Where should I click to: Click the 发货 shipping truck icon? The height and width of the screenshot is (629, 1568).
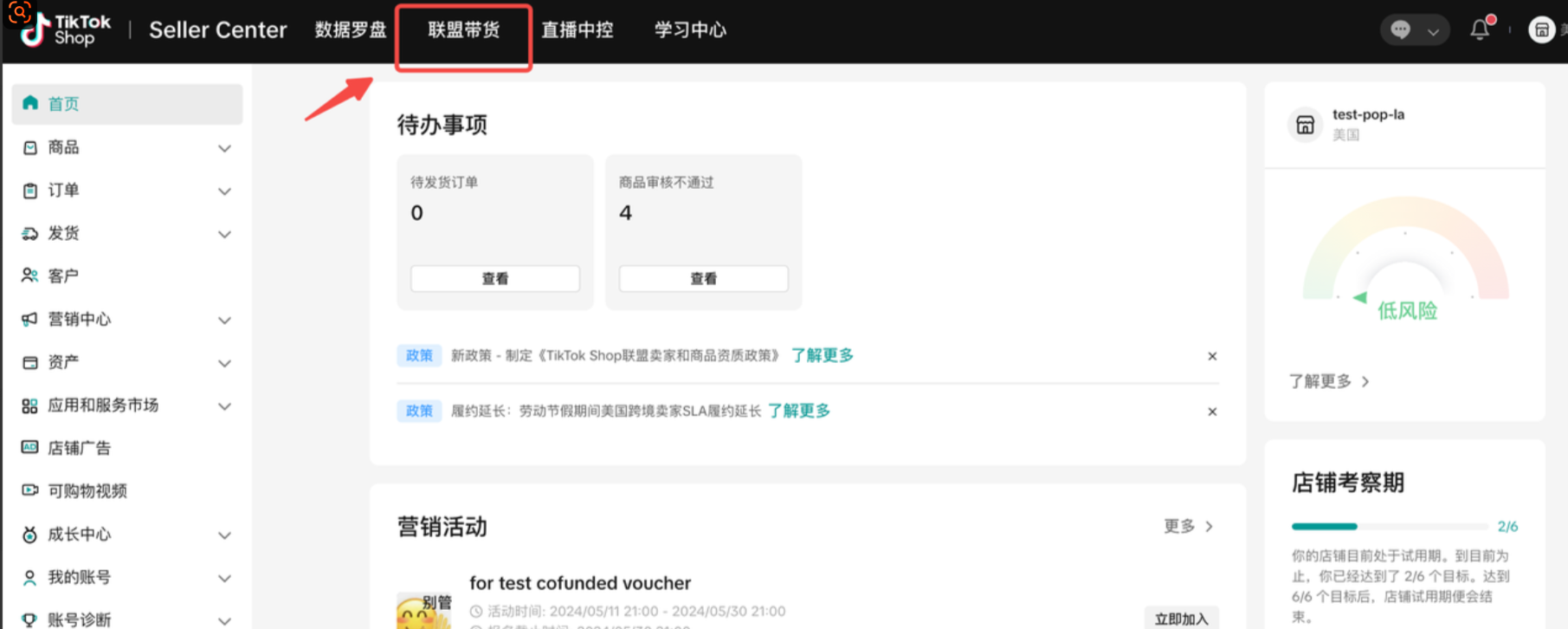(30, 233)
